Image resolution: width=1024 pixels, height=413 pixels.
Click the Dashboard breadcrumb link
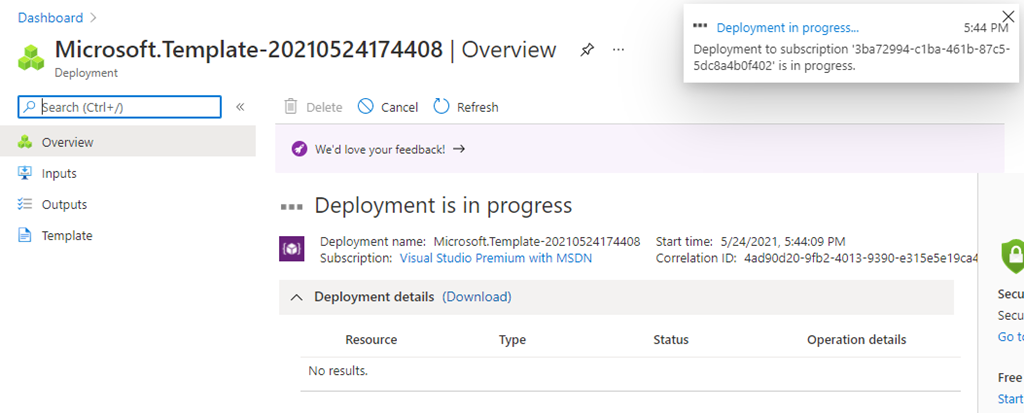coord(51,18)
